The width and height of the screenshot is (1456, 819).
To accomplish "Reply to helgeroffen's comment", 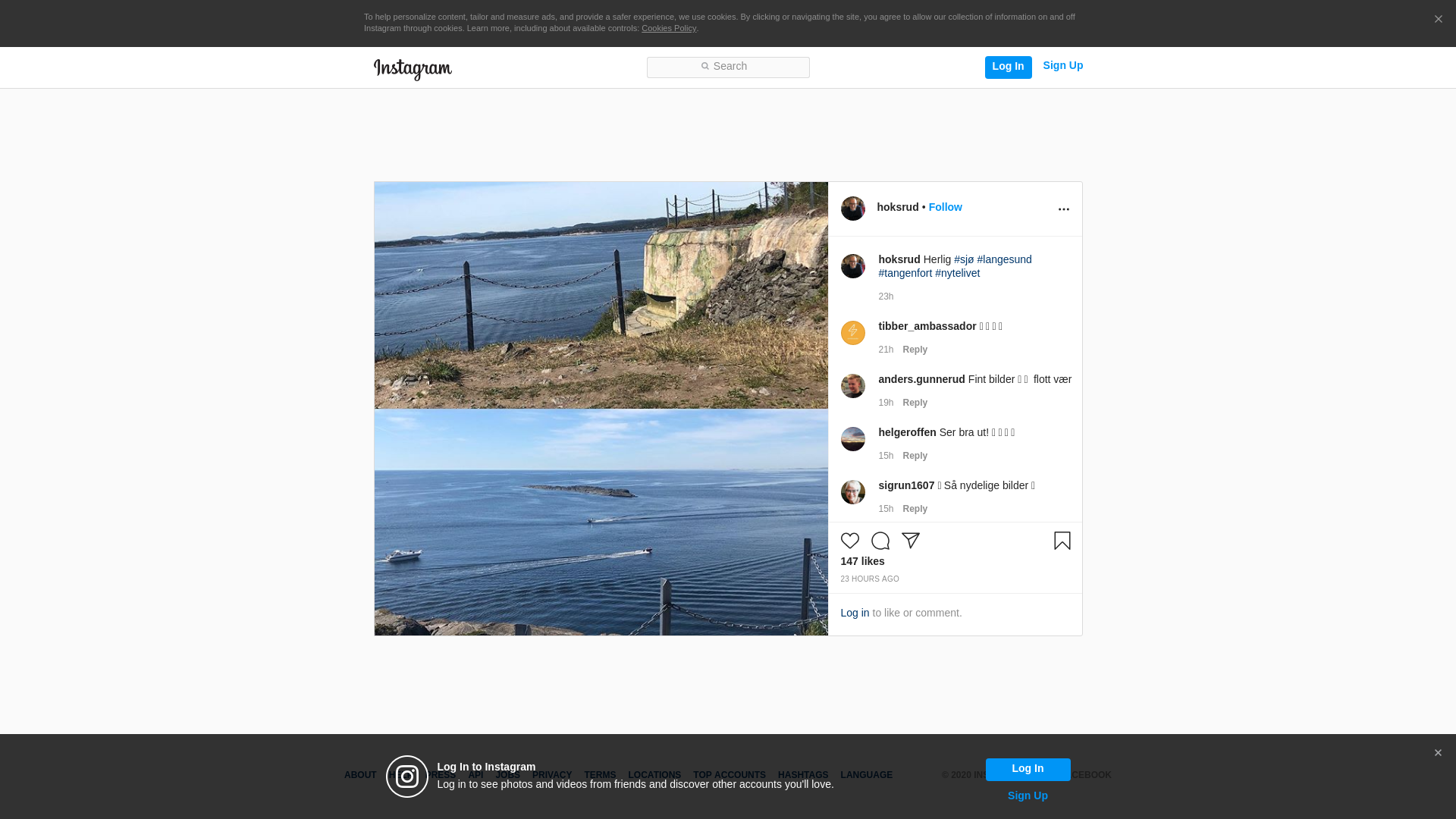I will (915, 456).
